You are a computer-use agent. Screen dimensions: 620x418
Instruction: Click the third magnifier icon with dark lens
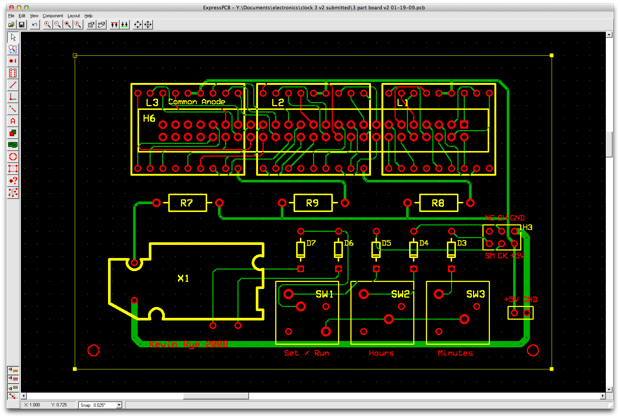pyautogui.click(x=68, y=25)
